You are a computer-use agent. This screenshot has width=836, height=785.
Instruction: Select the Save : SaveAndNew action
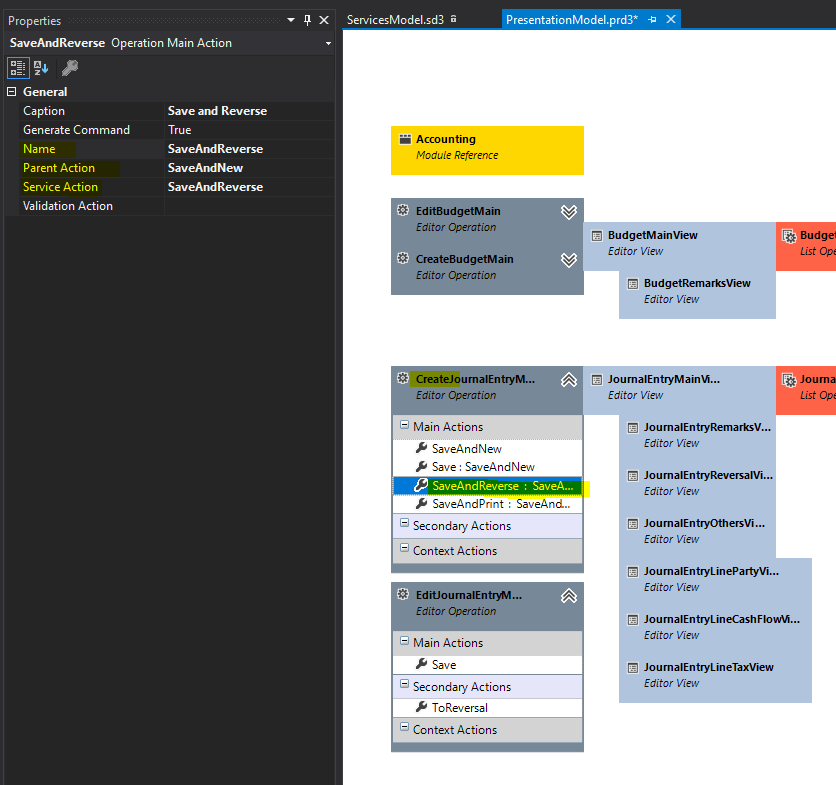pos(487,467)
